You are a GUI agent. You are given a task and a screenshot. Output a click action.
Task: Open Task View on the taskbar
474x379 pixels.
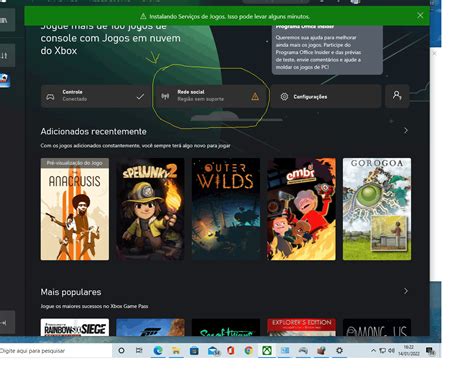(139, 351)
